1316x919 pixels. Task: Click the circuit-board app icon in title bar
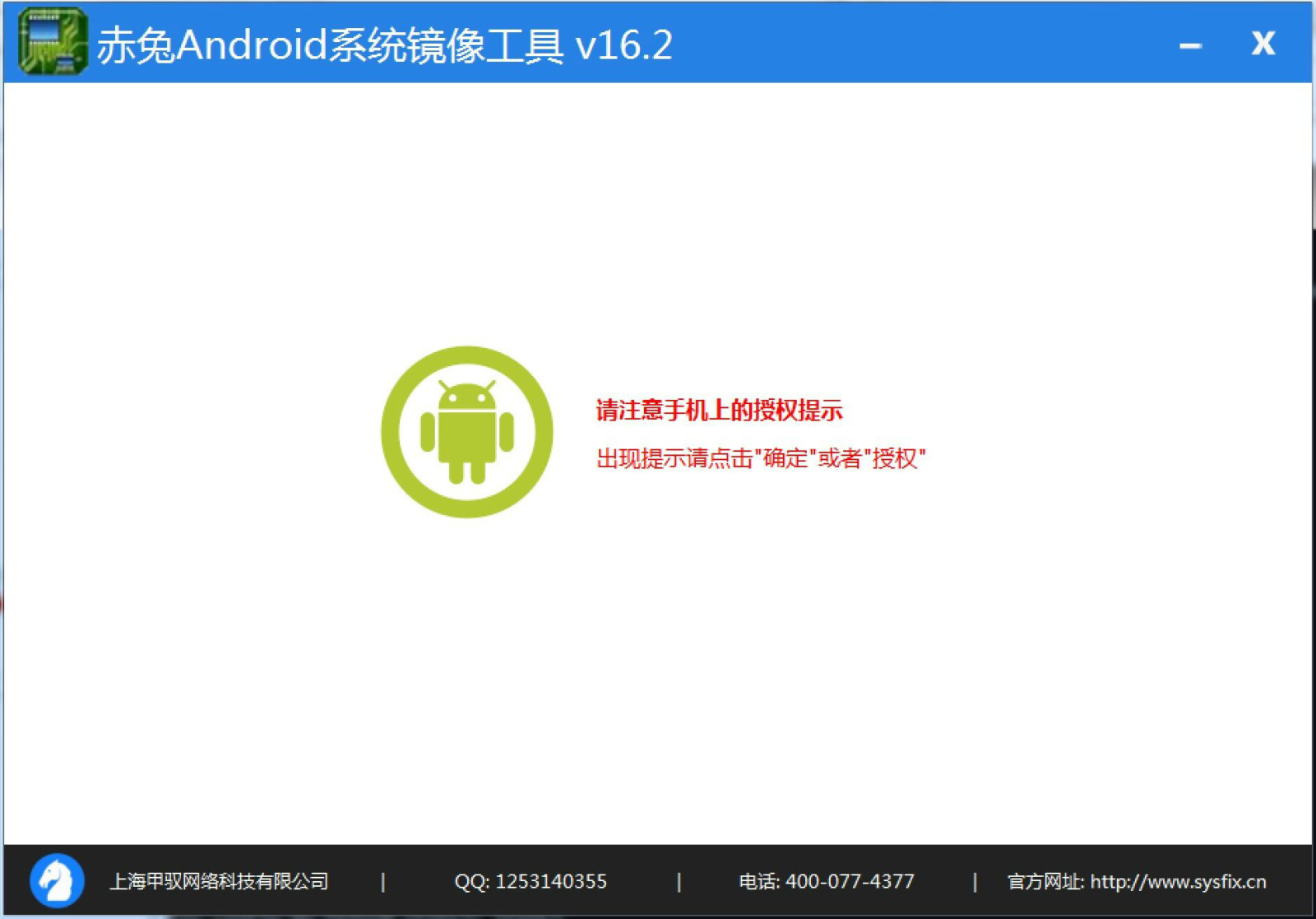click(x=53, y=41)
